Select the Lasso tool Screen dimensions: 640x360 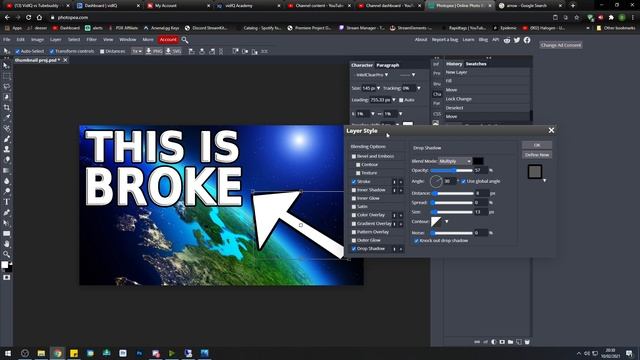pos(6,87)
